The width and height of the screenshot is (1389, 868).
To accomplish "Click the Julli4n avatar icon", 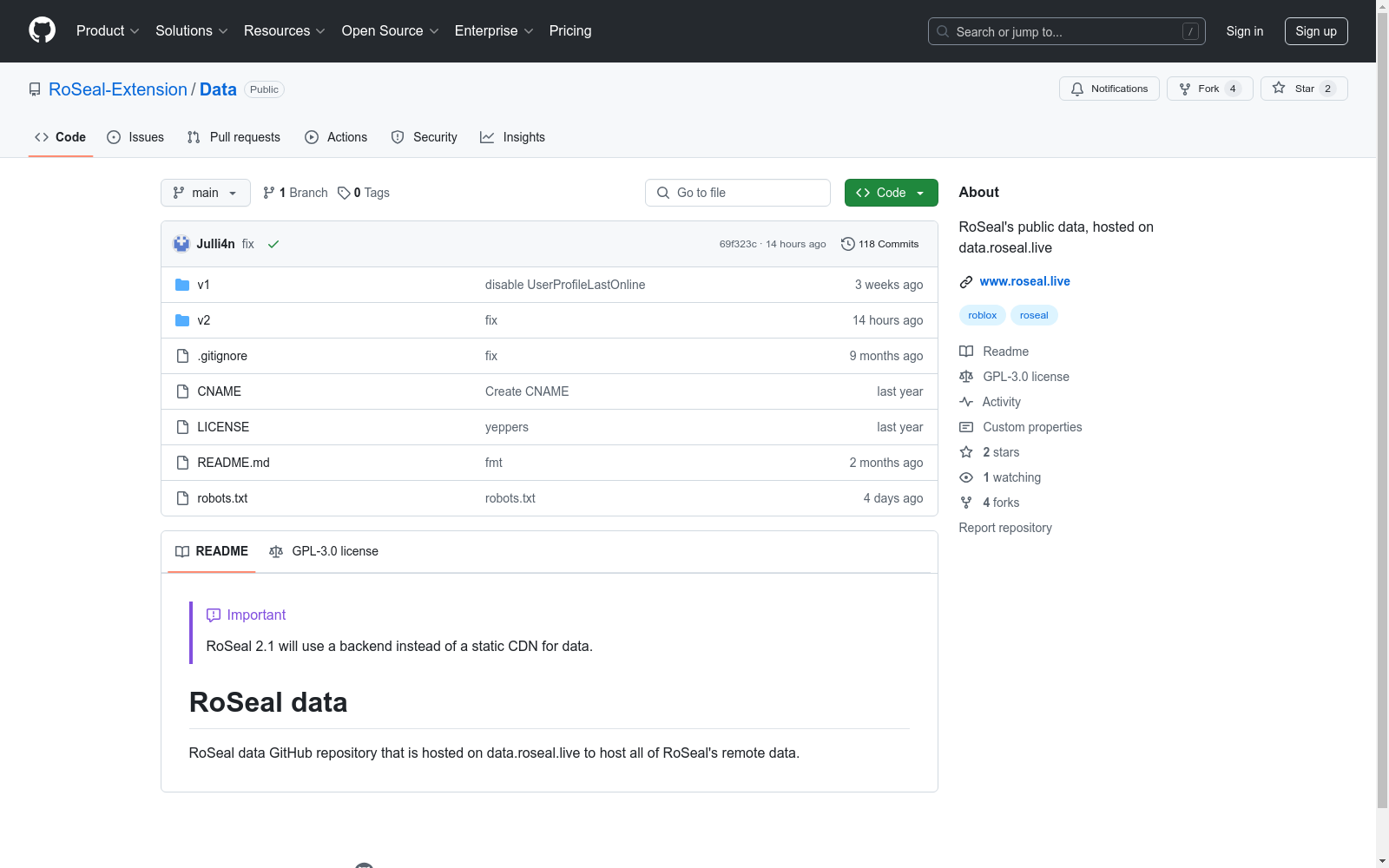I will pos(181,244).
